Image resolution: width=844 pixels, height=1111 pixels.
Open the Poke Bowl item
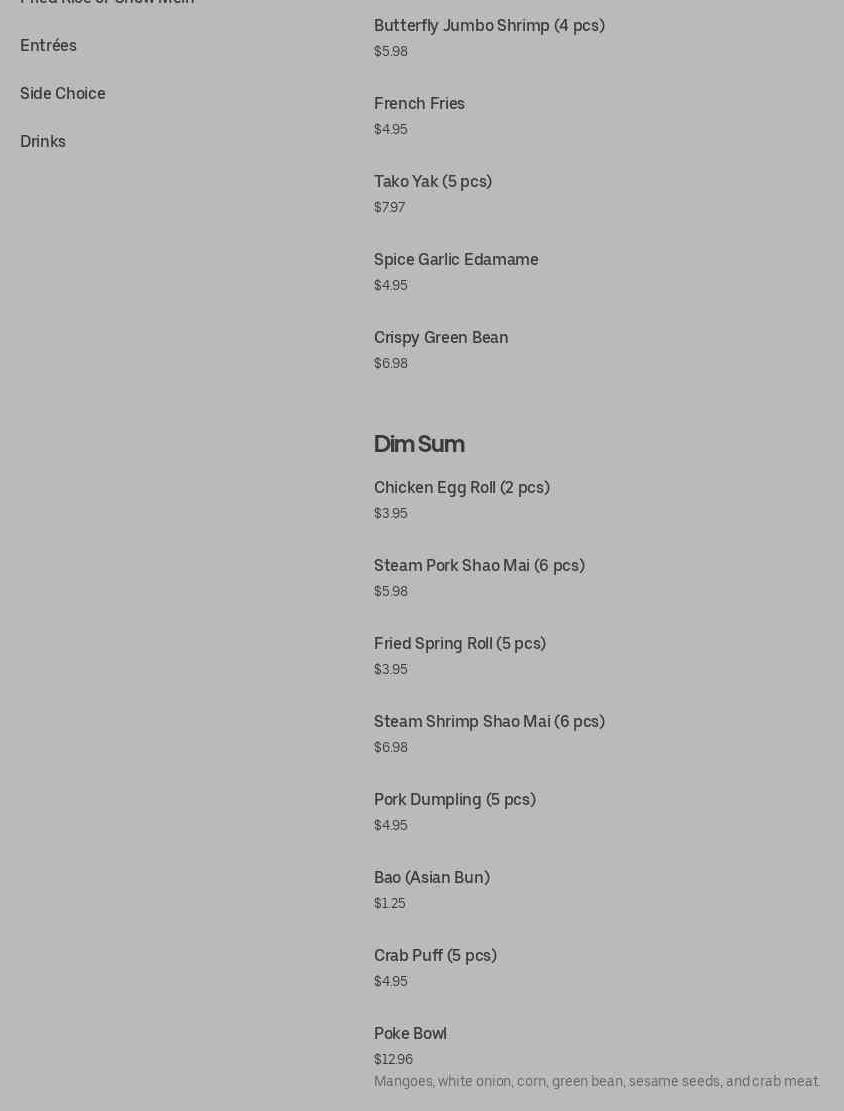pyautogui.click(x=410, y=1034)
